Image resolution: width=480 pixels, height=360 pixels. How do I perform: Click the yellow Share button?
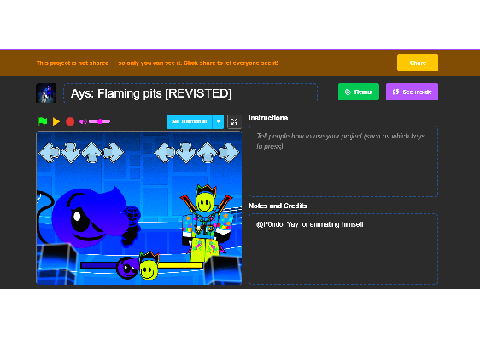click(x=417, y=63)
